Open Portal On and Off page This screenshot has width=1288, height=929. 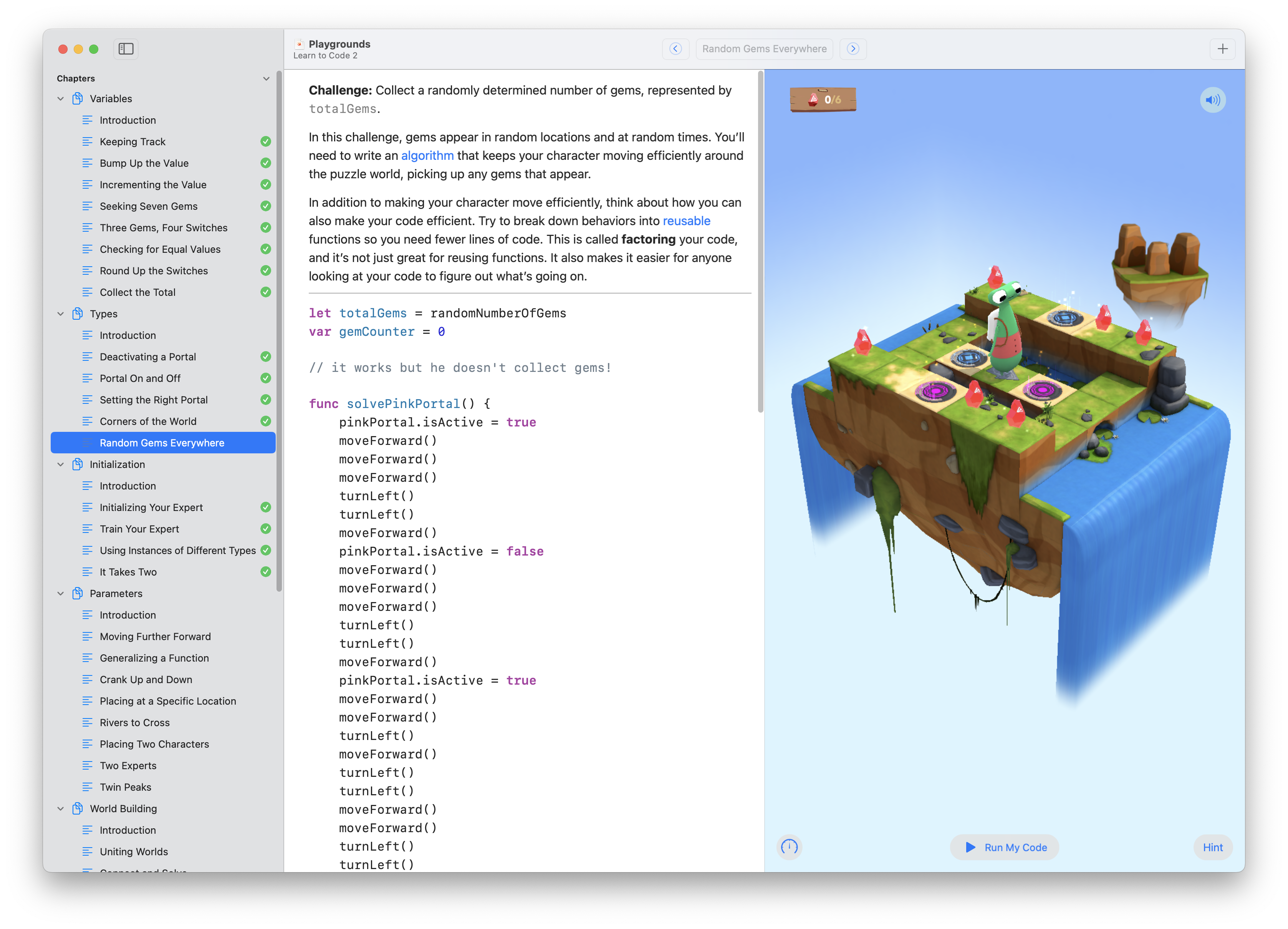pyautogui.click(x=163, y=378)
